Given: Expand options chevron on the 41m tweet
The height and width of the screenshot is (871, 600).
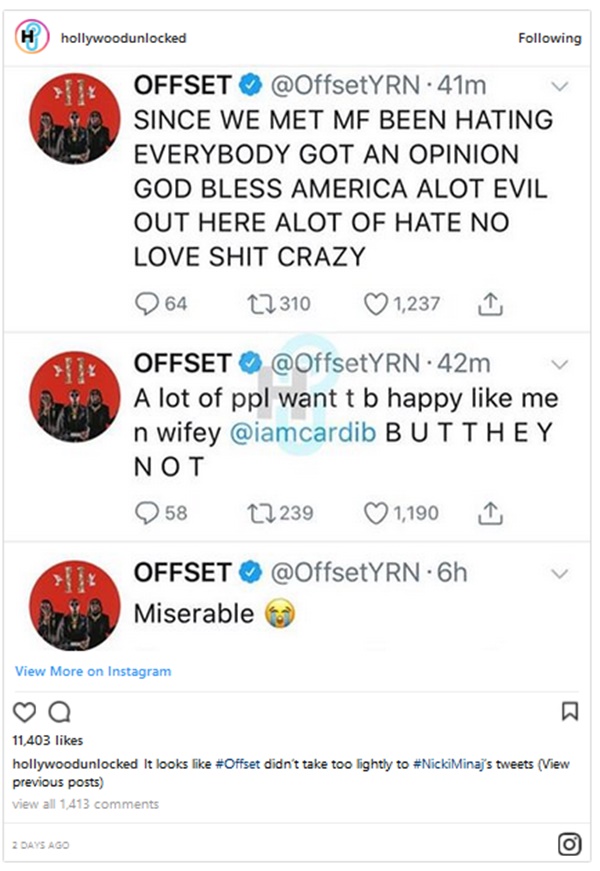Looking at the screenshot, I should (x=561, y=86).
